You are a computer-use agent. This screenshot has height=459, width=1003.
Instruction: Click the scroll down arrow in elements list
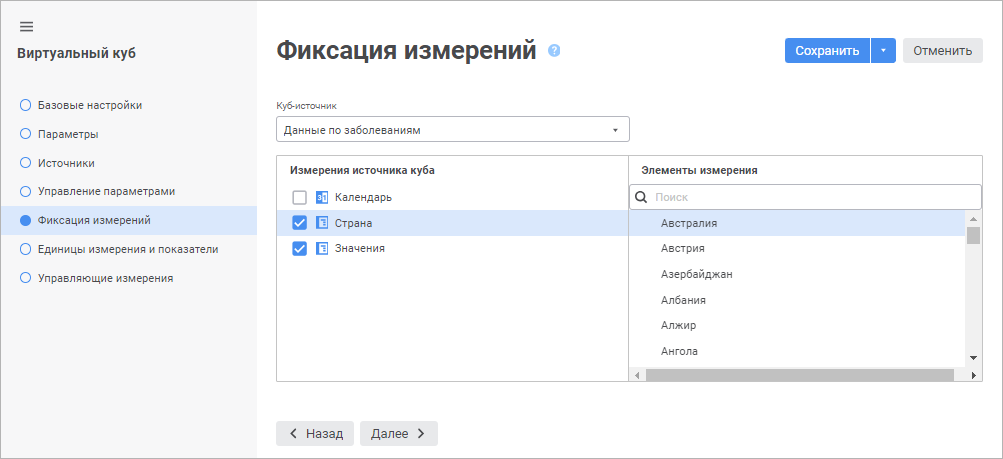point(973,358)
